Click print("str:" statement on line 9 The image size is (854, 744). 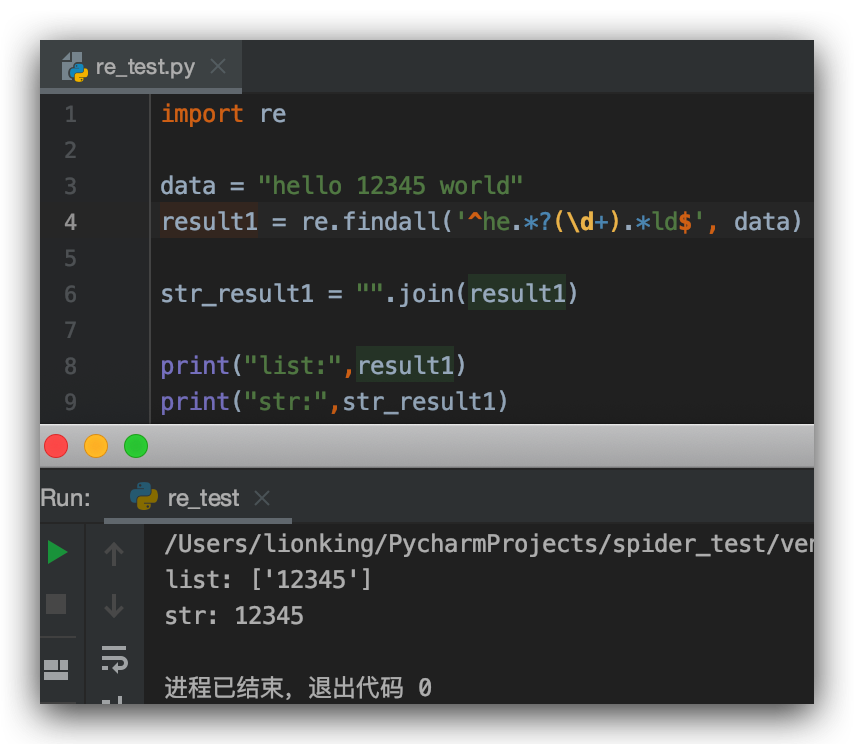click(x=334, y=401)
